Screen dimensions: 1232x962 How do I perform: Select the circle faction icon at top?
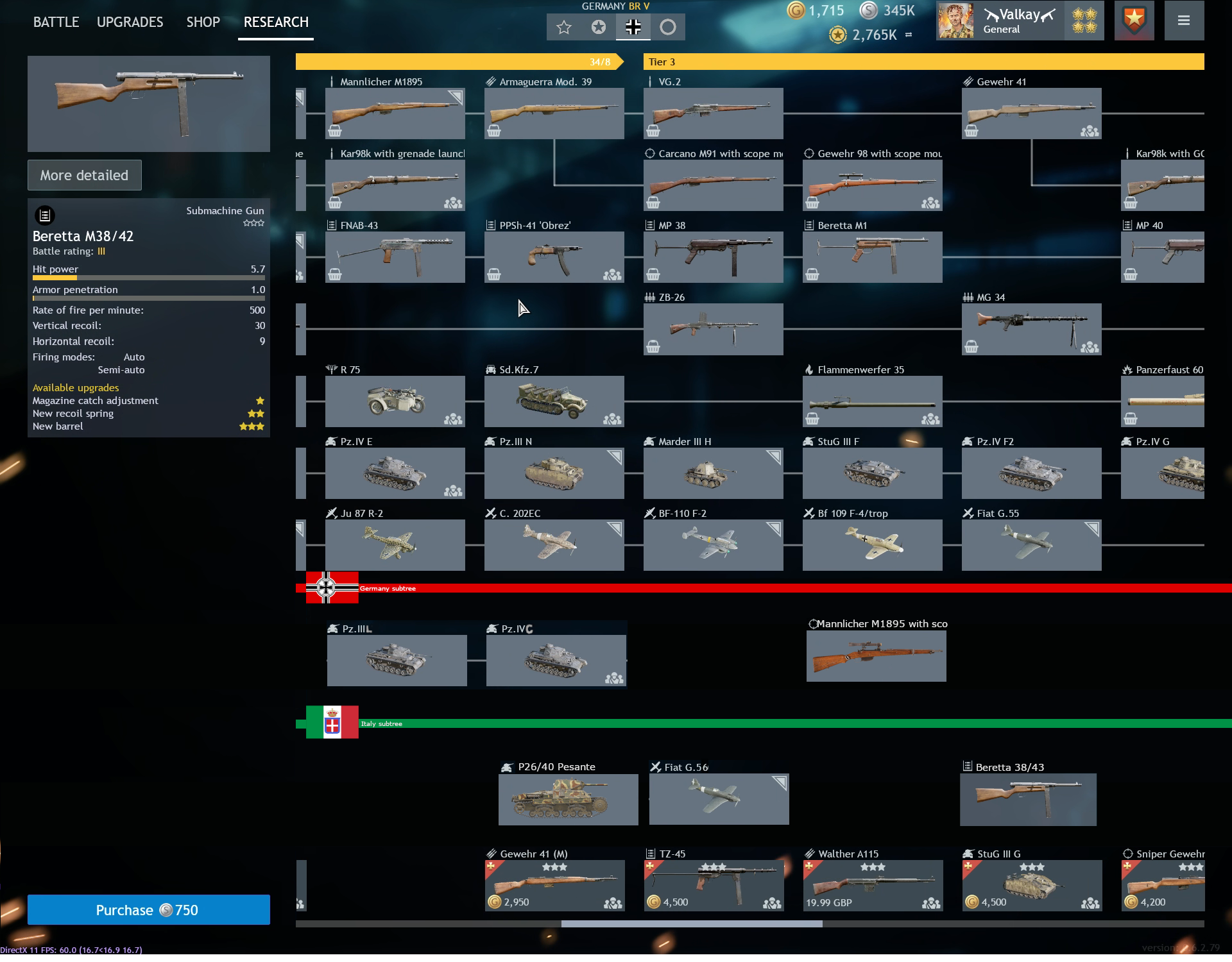coord(668,27)
